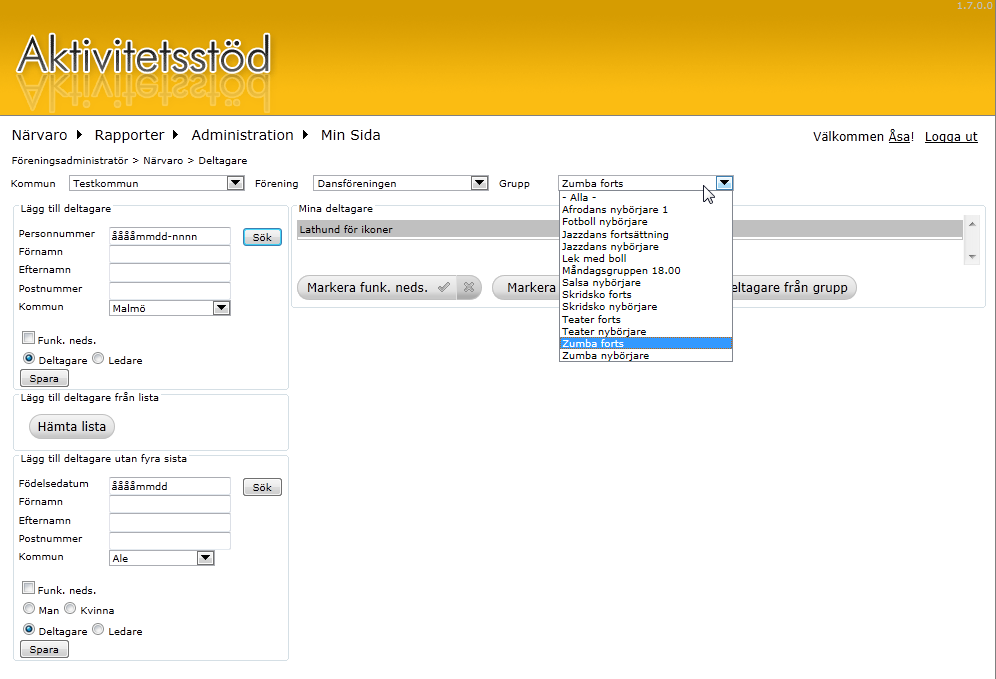Choose Zumba nybörjare group

(645, 356)
